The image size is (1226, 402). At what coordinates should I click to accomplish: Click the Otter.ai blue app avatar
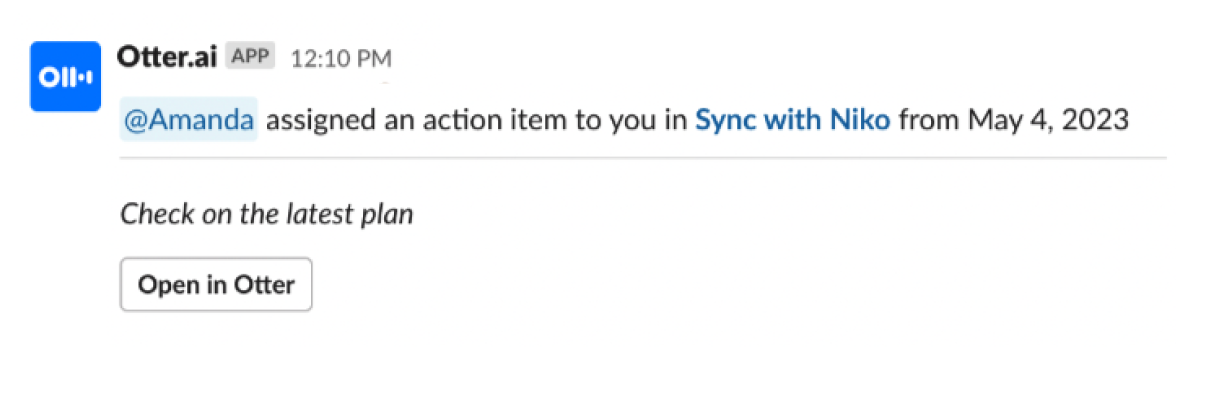click(65, 76)
